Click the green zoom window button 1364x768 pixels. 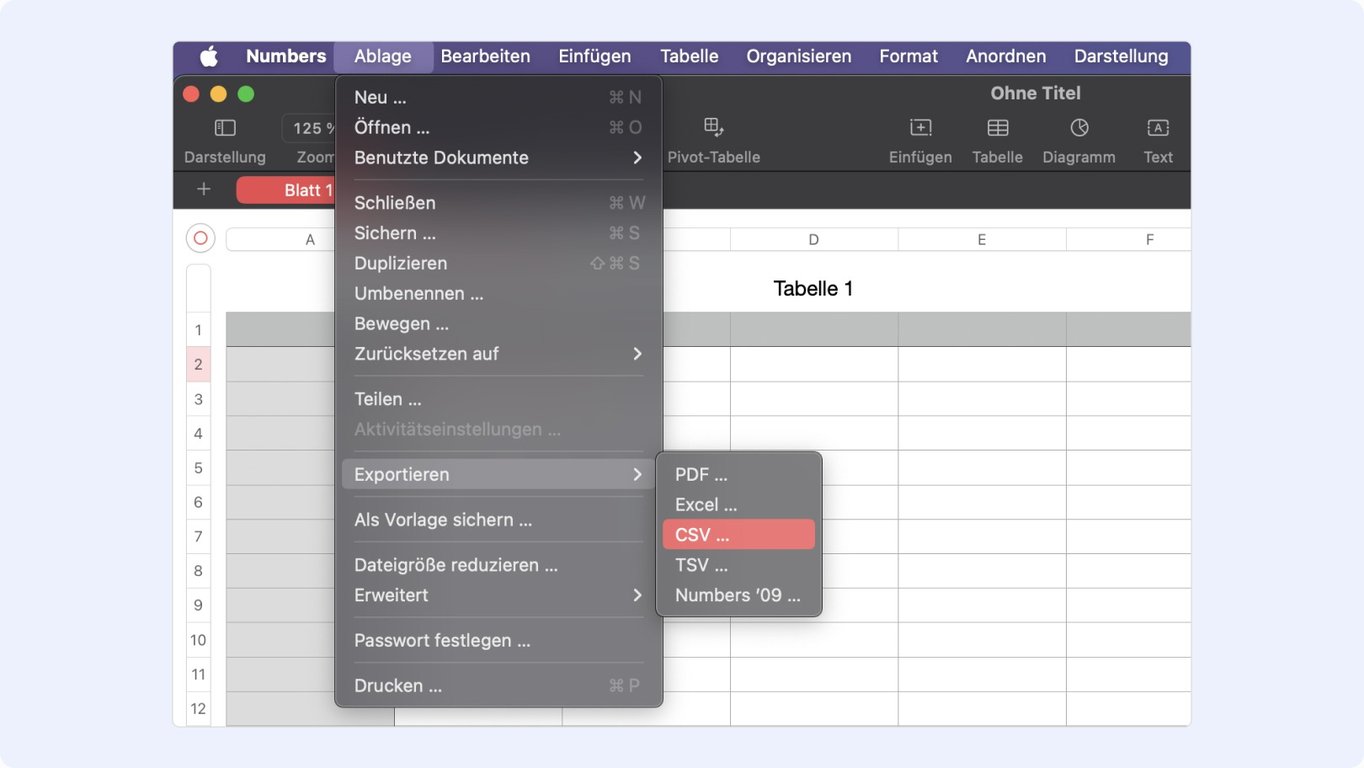point(246,94)
